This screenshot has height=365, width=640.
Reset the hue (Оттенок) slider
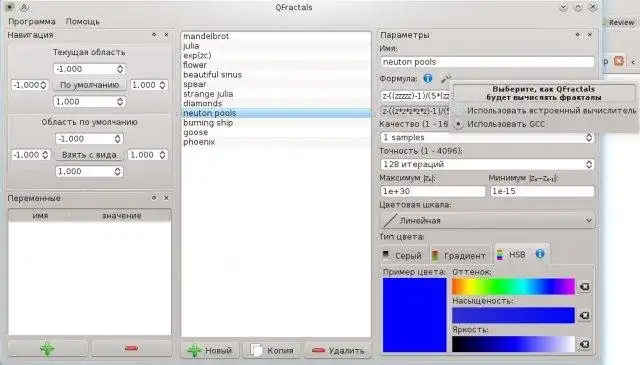(584, 287)
